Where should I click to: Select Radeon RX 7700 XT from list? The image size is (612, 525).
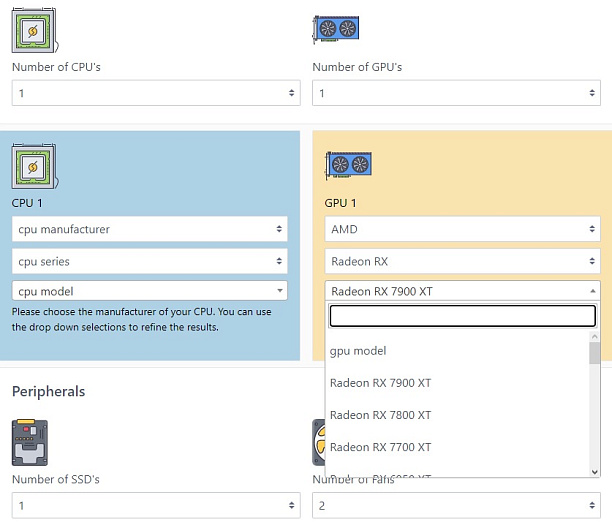(x=457, y=447)
